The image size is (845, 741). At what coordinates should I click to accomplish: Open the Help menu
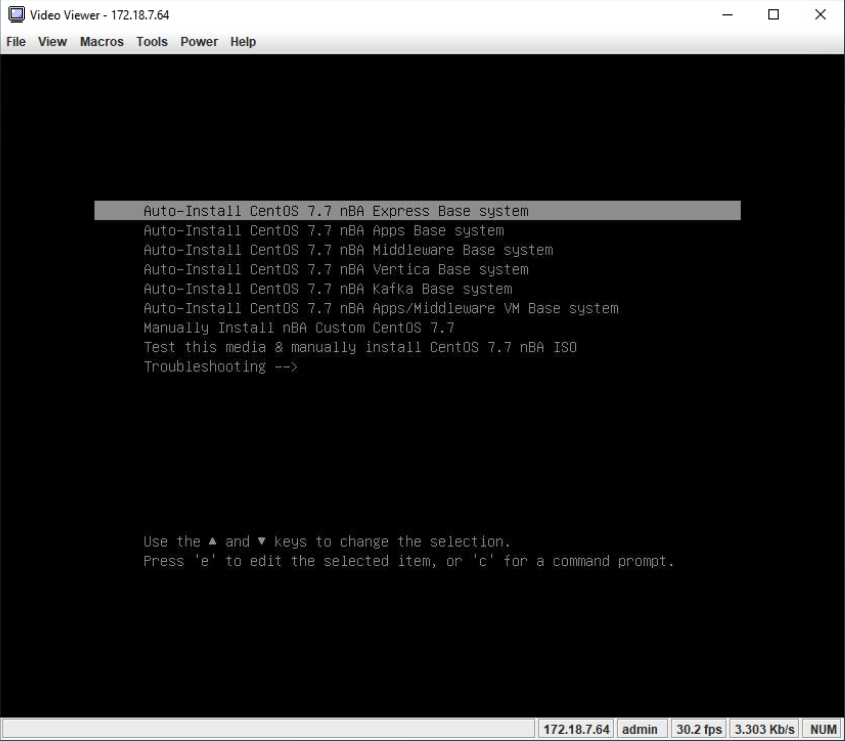pyautogui.click(x=243, y=41)
